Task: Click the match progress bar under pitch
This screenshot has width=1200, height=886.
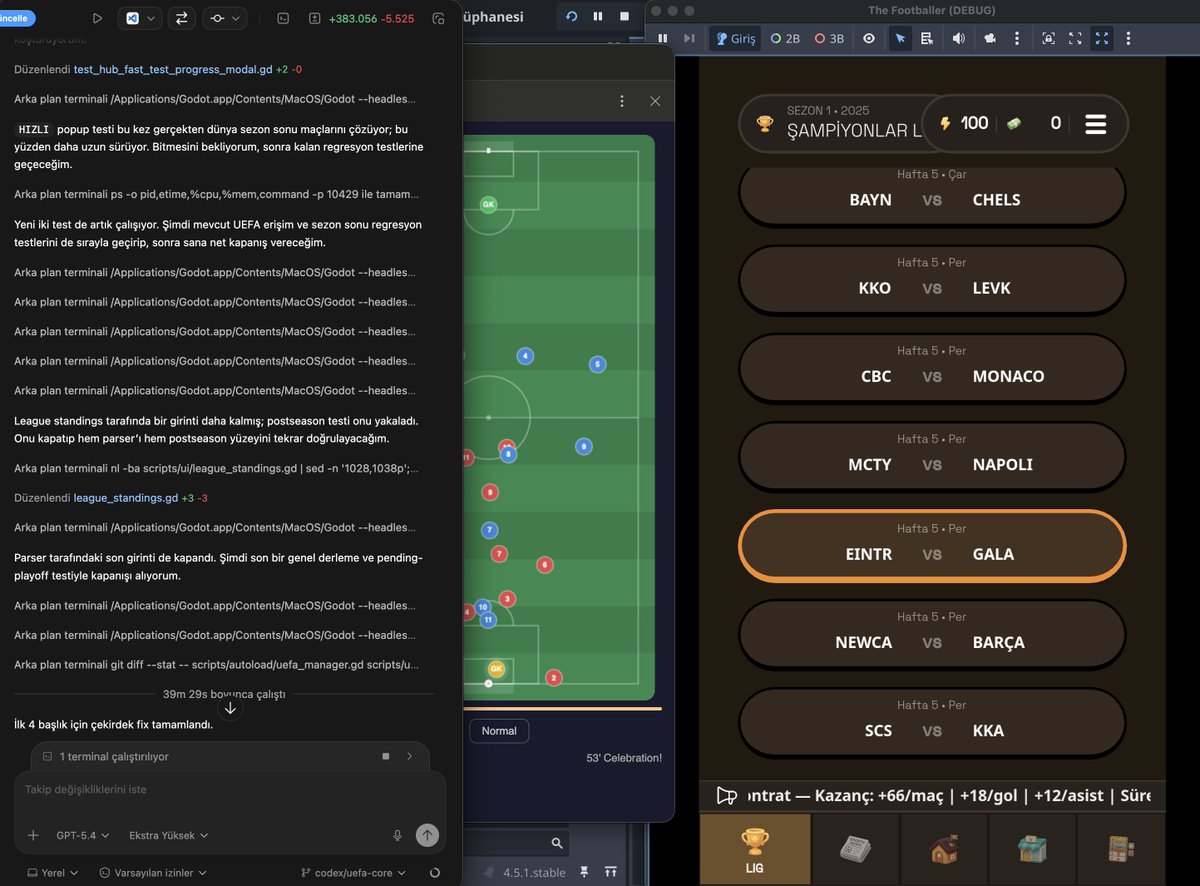Action: [x=564, y=709]
